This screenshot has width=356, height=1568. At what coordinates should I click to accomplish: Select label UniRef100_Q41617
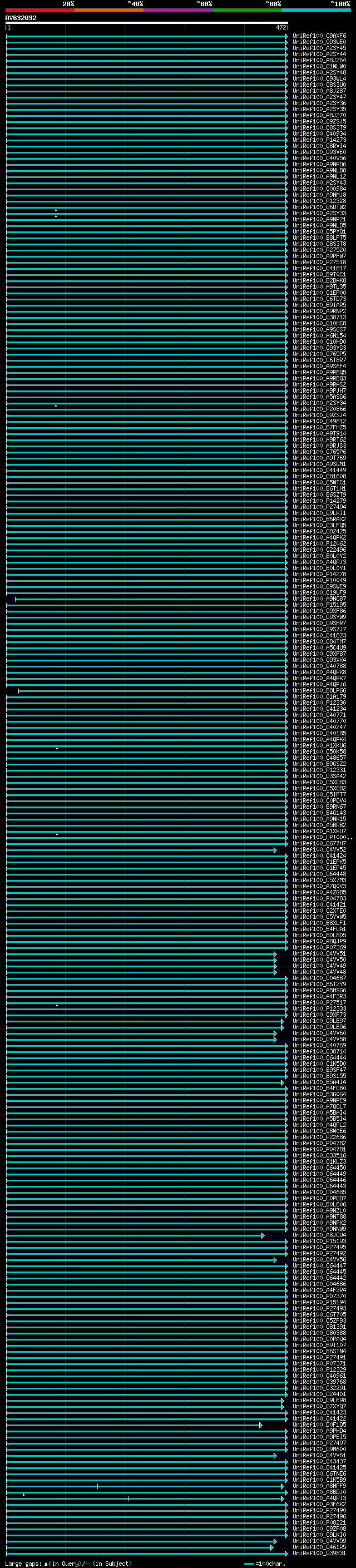pos(319,269)
